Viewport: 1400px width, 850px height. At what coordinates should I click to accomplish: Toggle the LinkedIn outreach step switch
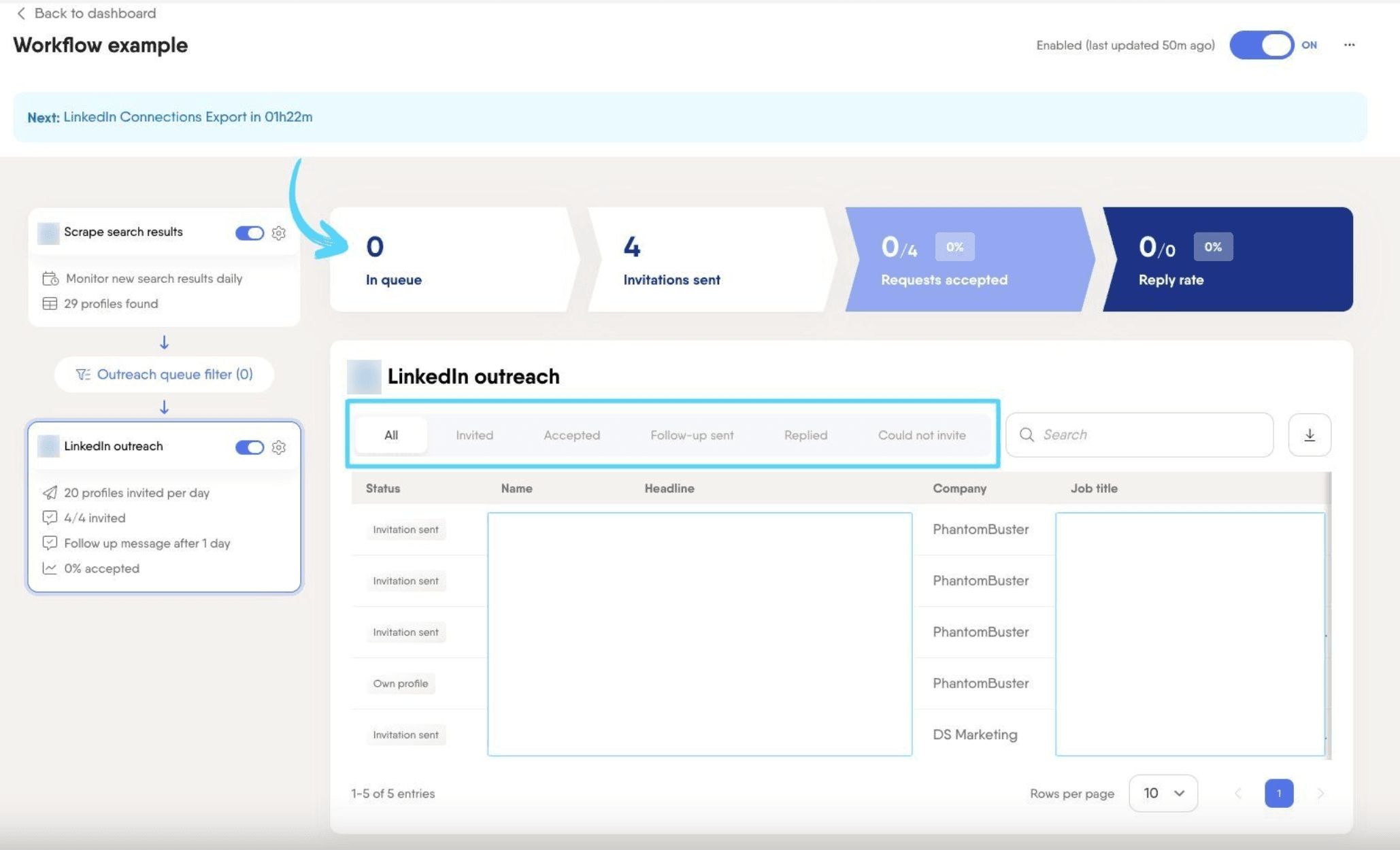click(250, 447)
